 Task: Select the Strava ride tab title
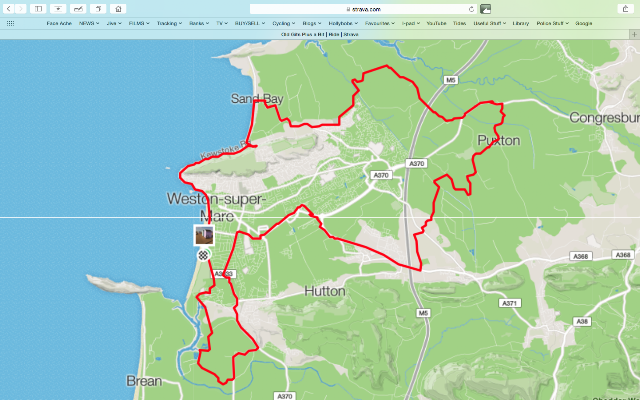pyautogui.click(x=320, y=35)
